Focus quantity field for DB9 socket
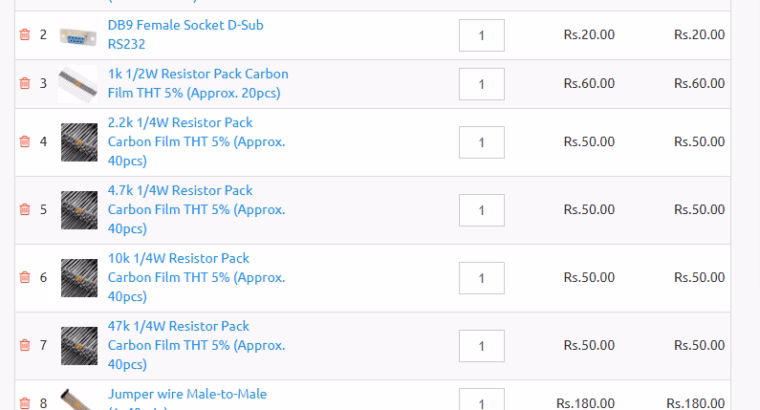The width and height of the screenshot is (760, 410). 481,35
